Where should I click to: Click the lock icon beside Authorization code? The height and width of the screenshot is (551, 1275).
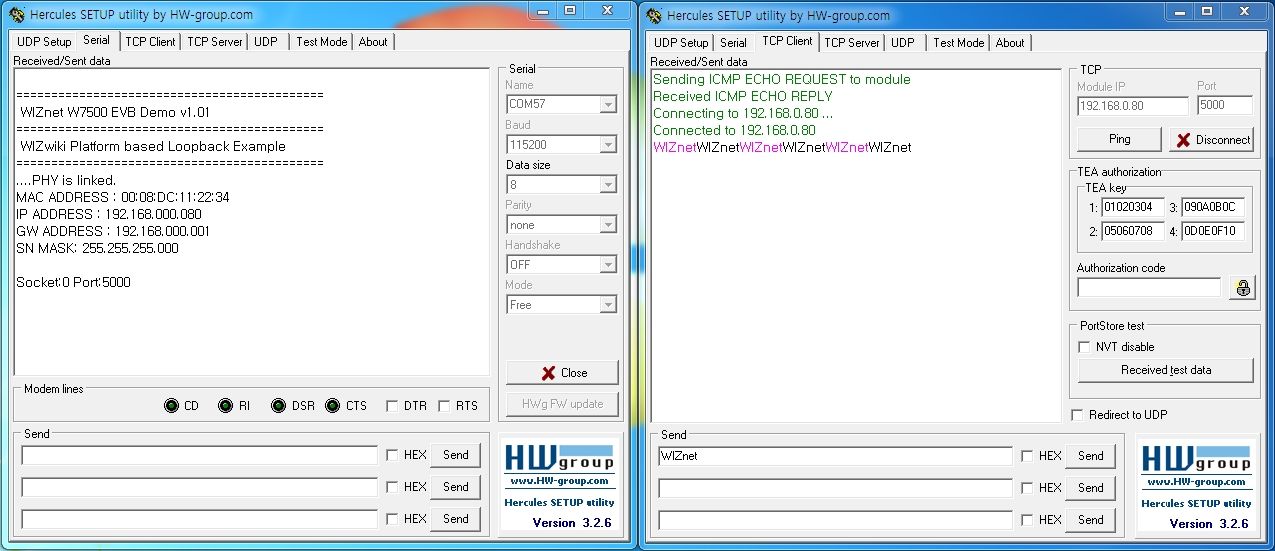(x=1242, y=288)
